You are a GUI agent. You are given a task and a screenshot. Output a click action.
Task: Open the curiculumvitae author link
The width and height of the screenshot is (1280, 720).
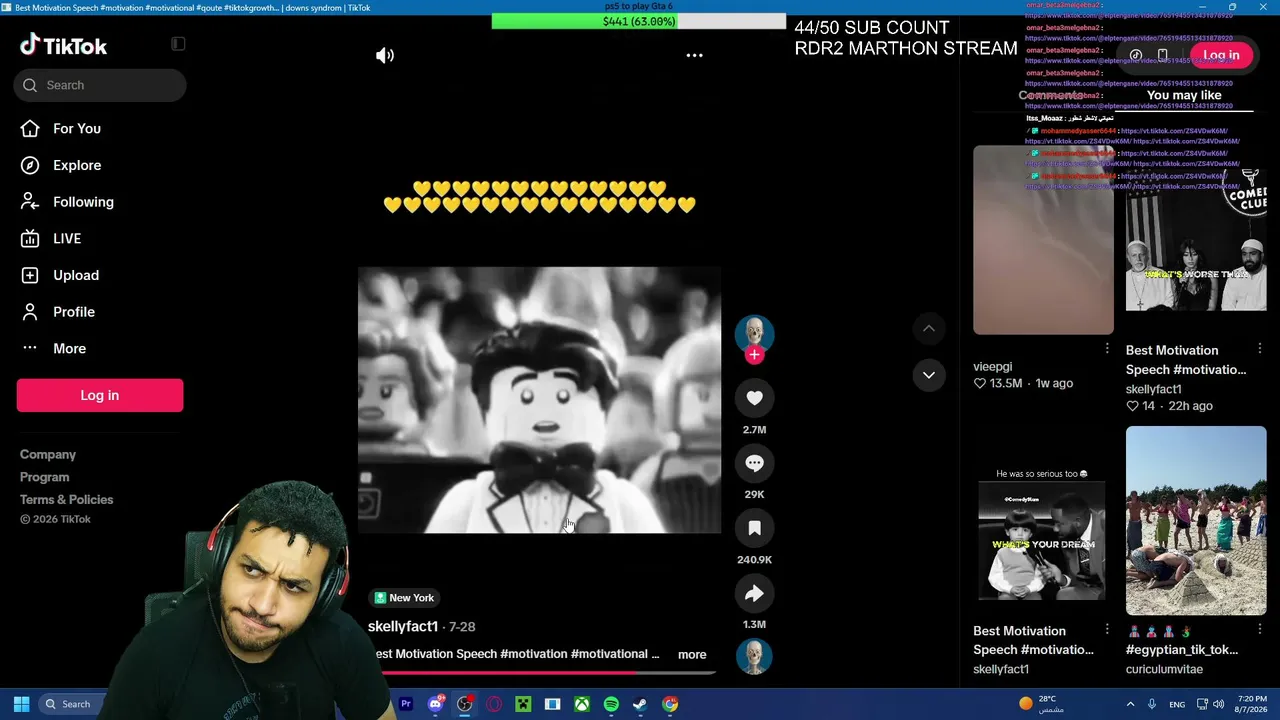point(1164,670)
